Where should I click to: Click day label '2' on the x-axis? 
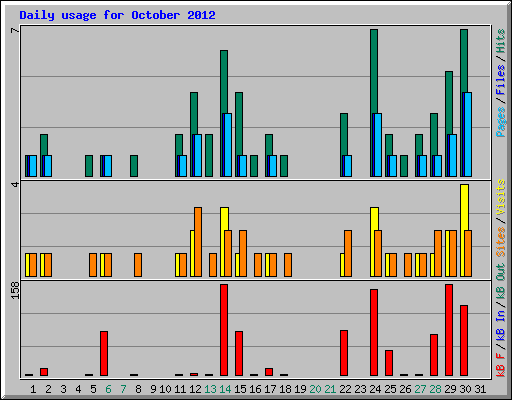click(48, 389)
